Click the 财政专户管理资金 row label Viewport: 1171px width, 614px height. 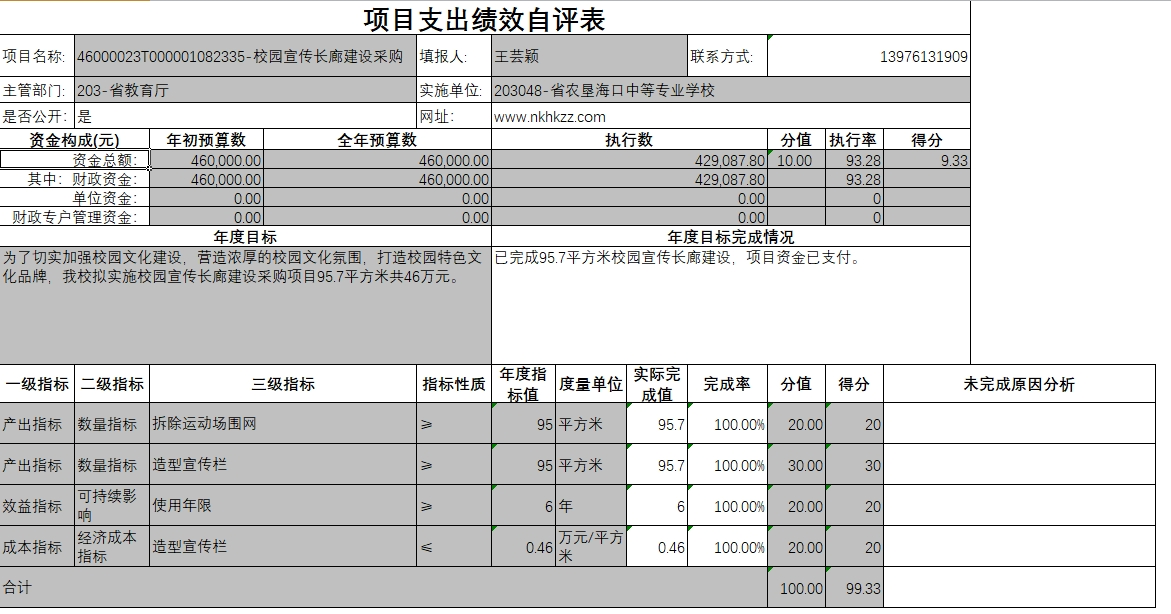tap(75, 217)
